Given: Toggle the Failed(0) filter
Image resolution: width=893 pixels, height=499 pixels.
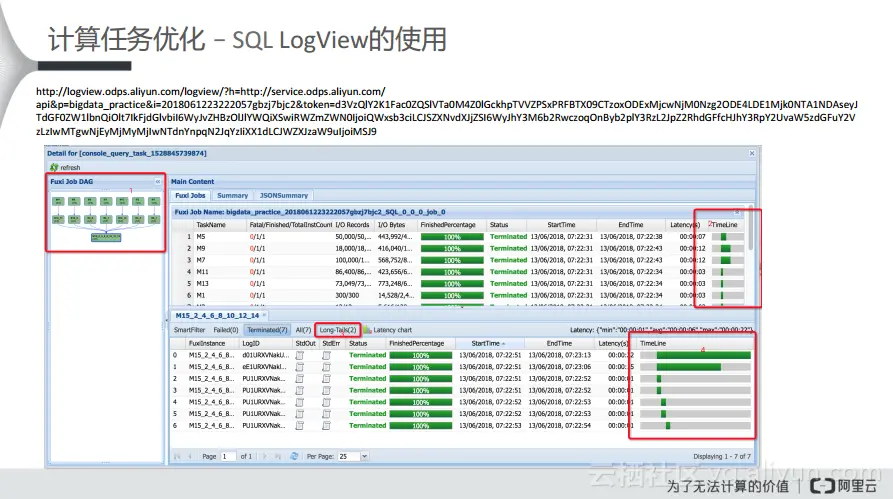Looking at the screenshot, I should (226, 330).
